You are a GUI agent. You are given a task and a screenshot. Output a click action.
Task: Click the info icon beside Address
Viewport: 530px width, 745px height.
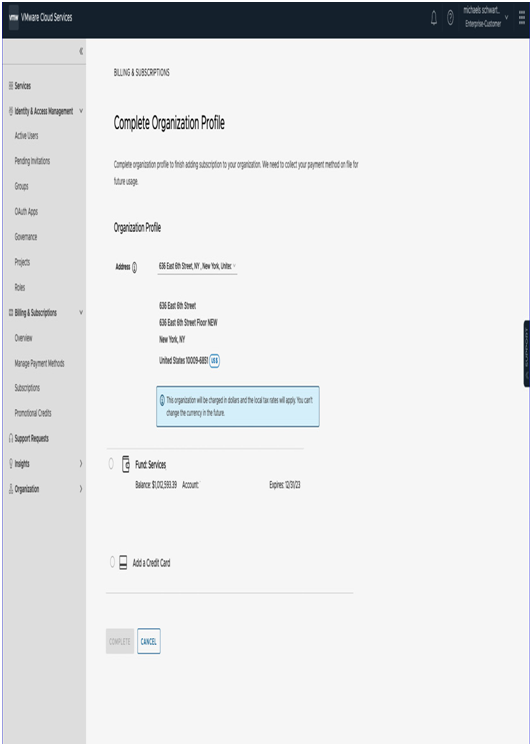[x=135, y=267]
